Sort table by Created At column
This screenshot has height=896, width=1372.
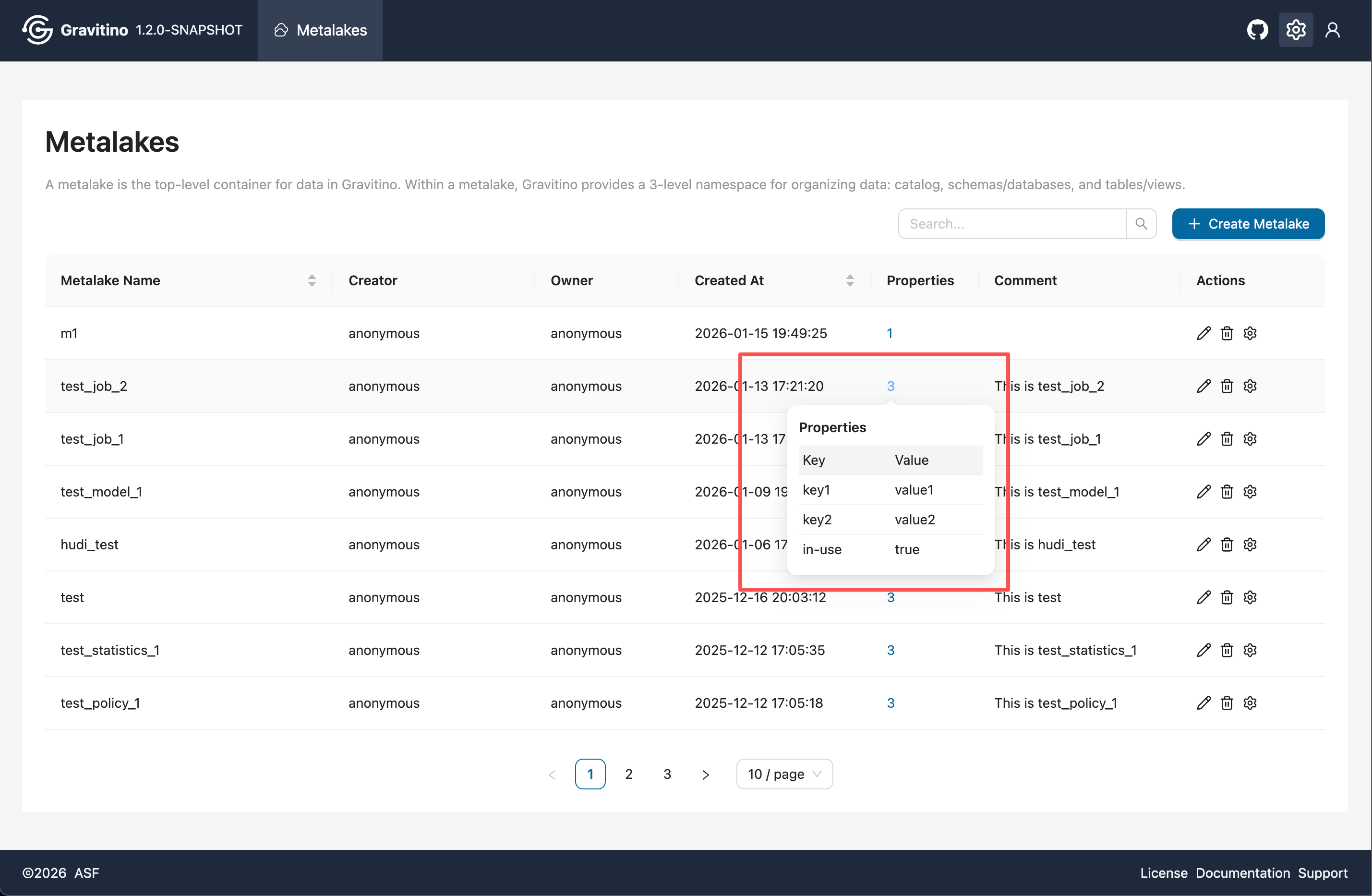pyautogui.click(x=849, y=281)
